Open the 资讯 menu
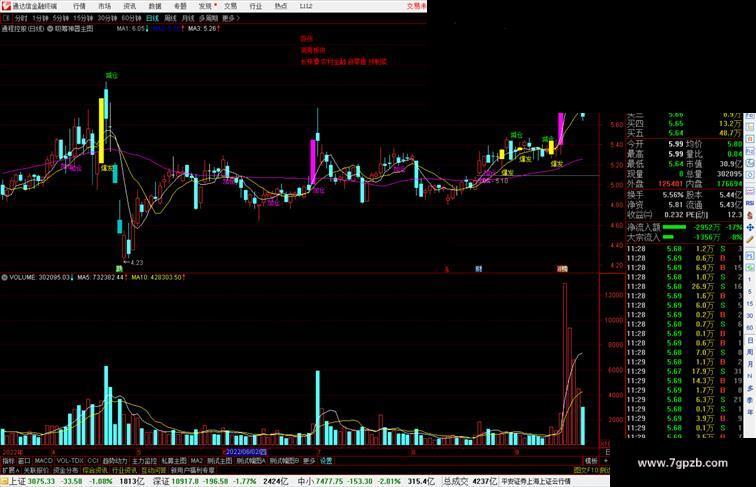756x487 pixels. (129, 6)
